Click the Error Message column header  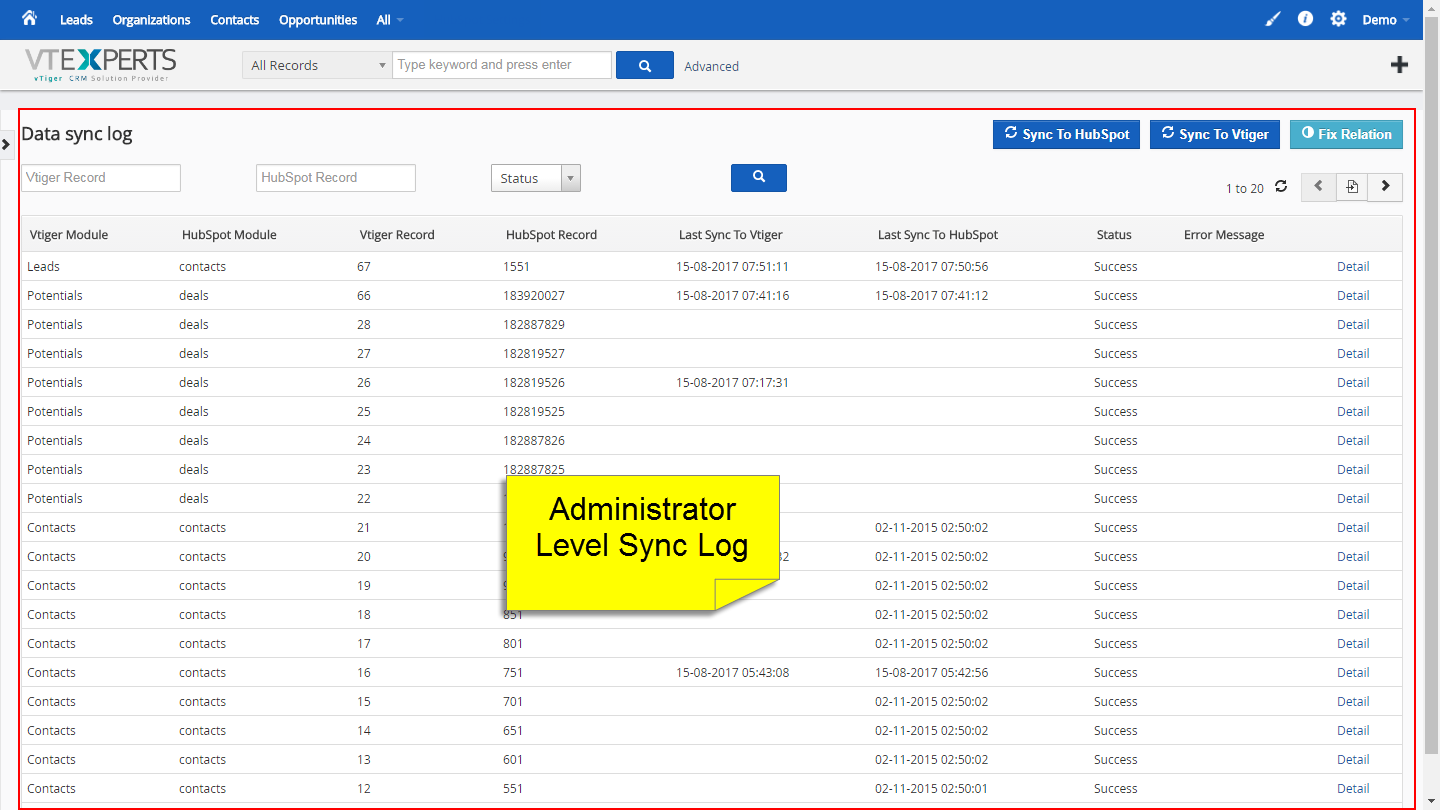click(1224, 235)
